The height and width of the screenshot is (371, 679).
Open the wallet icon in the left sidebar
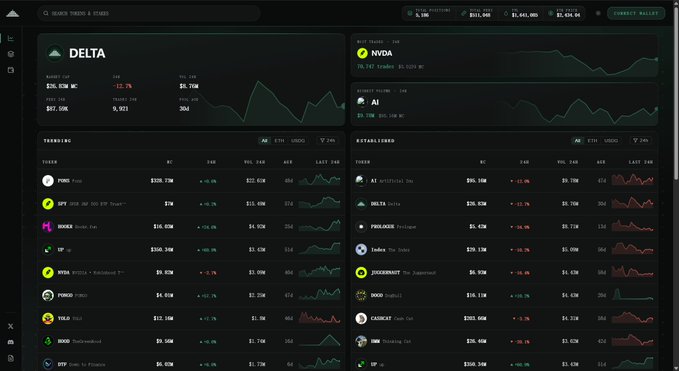11,70
